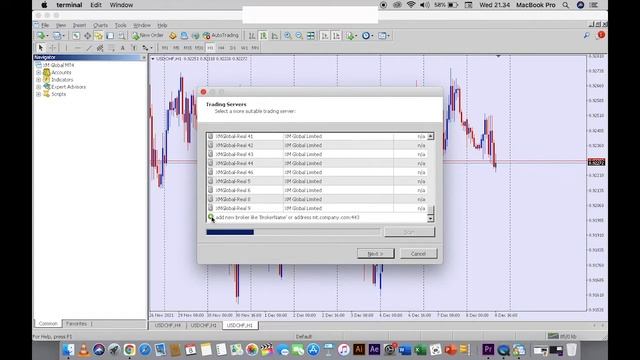The width and height of the screenshot is (640, 360).
Task: Open the macOS Window menu
Action: (121, 5)
